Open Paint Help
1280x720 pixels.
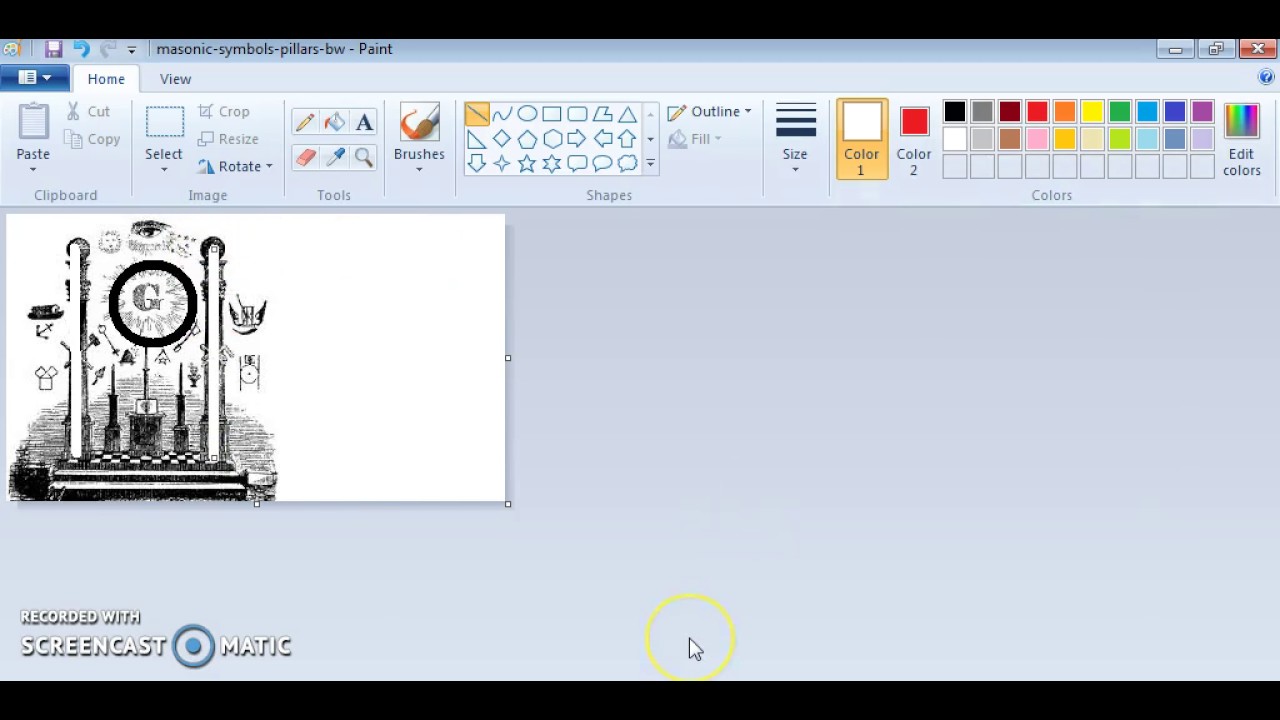pyautogui.click(x=1268, y=78)
